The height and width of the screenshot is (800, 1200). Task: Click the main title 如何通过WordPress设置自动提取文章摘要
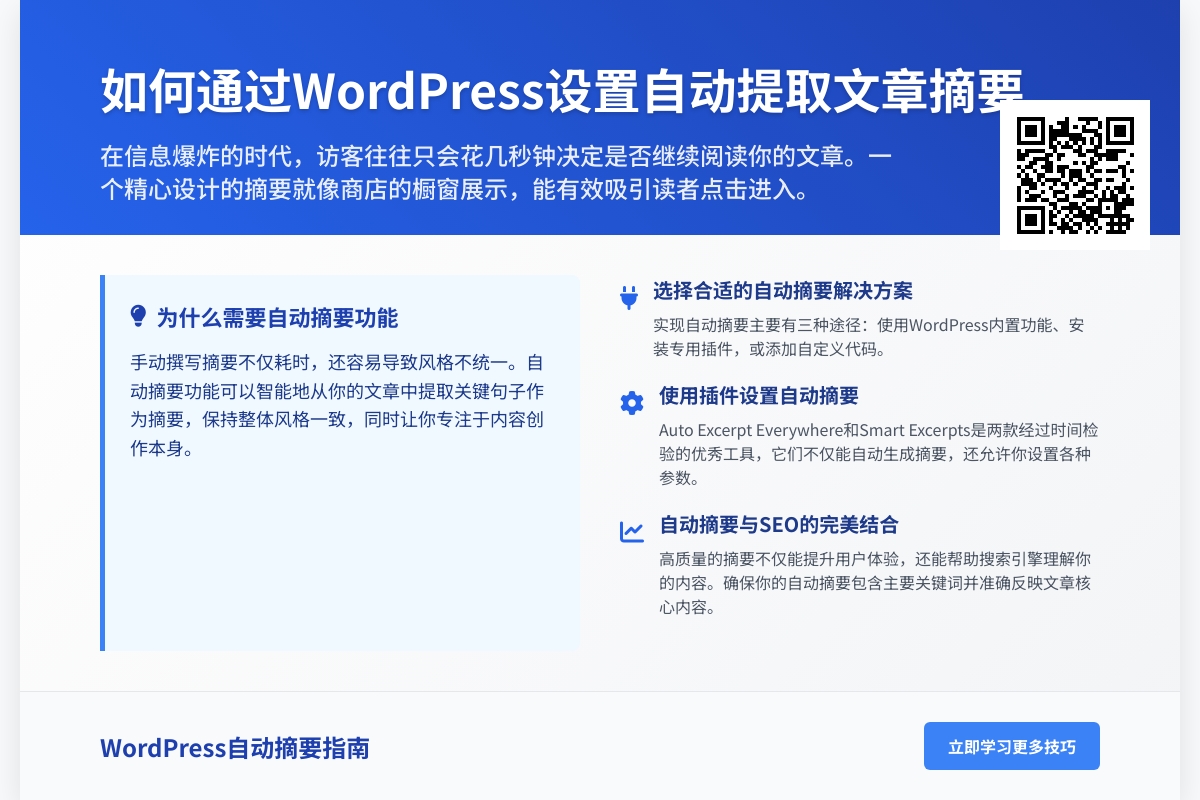(563, 92)
